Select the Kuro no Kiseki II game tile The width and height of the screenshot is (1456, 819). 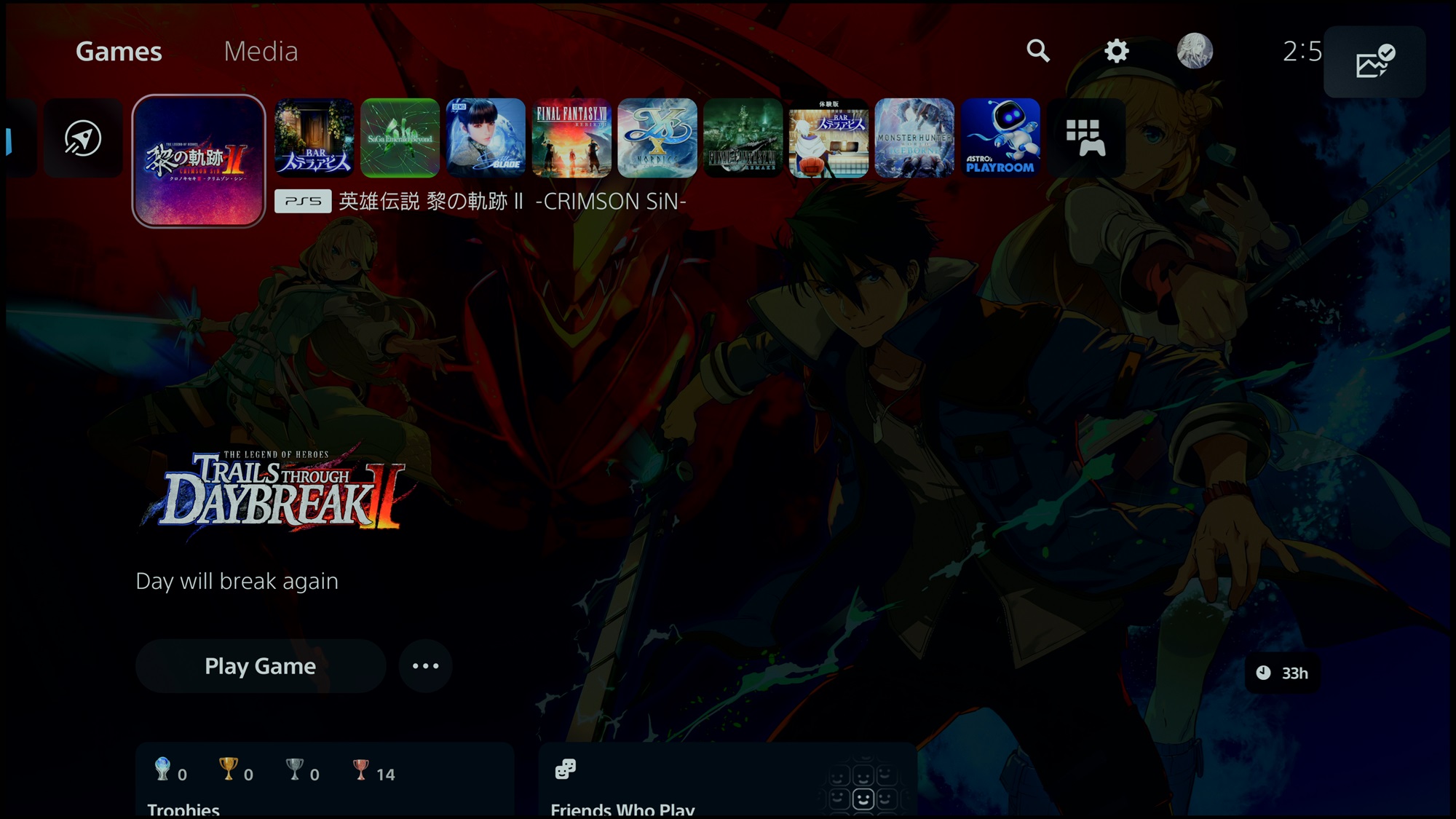[199, 161]
